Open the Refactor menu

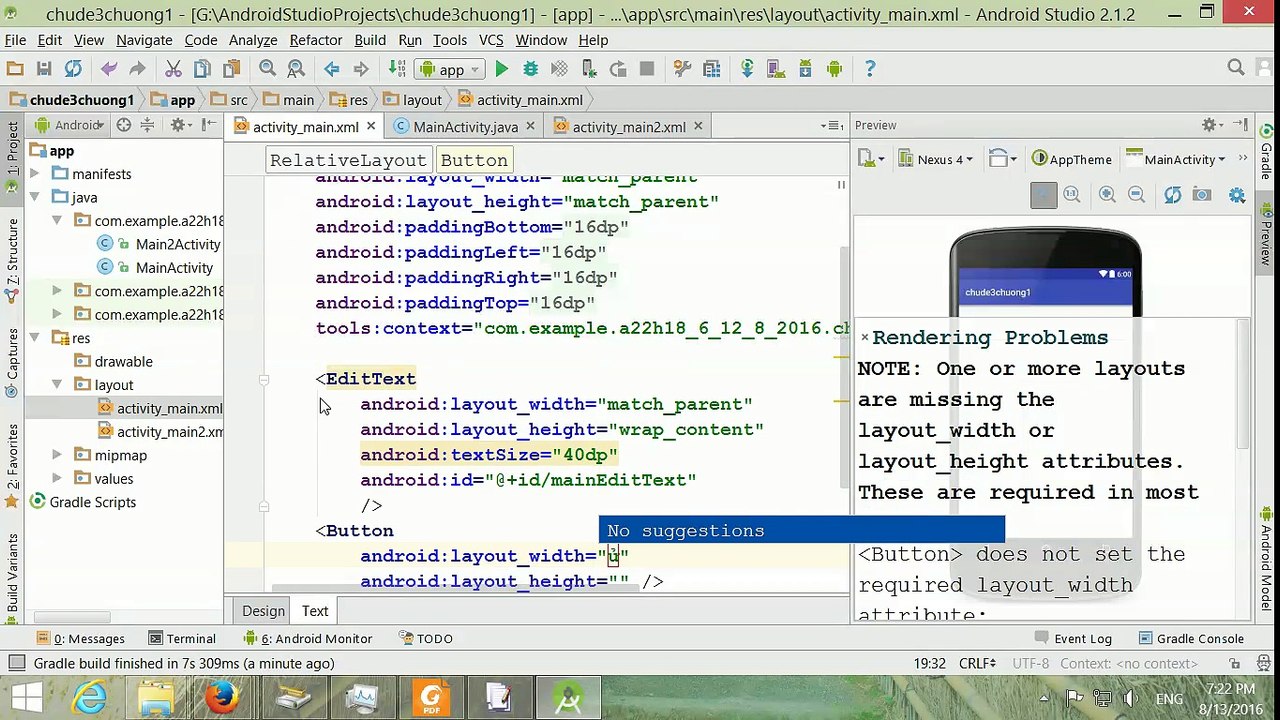pyautogui.click(x=315, y=40)
